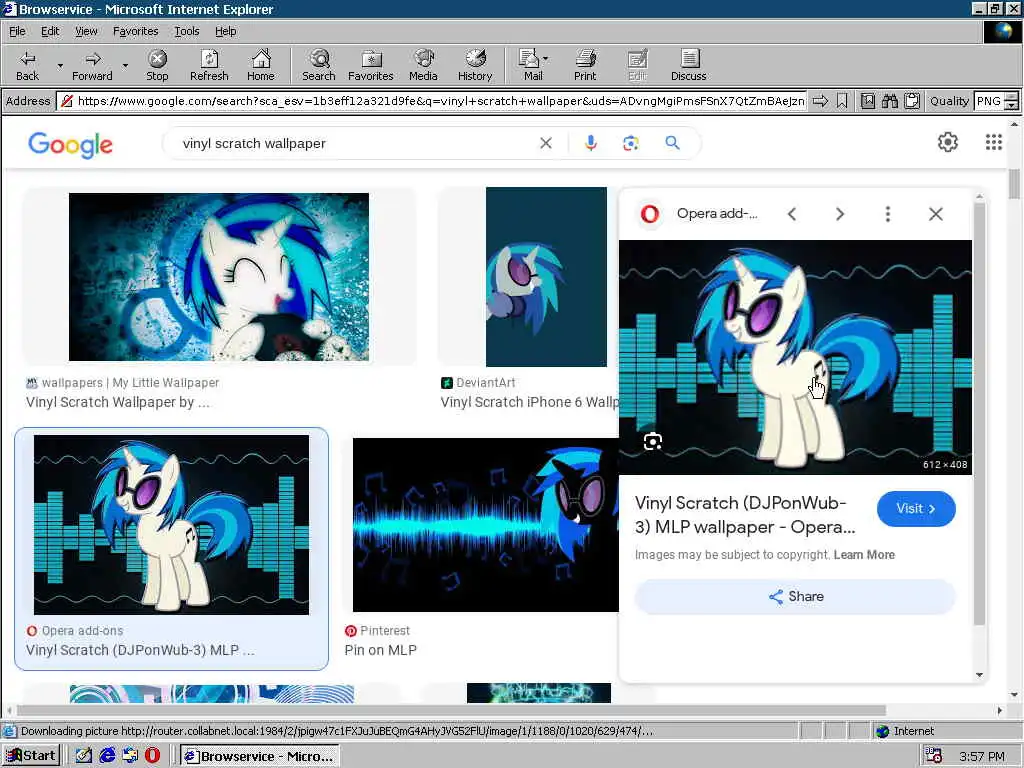Click the Back toolbar button
The height and width of the screenshot is (768, 1024).
pyautogui.click(x=27, y=65)
